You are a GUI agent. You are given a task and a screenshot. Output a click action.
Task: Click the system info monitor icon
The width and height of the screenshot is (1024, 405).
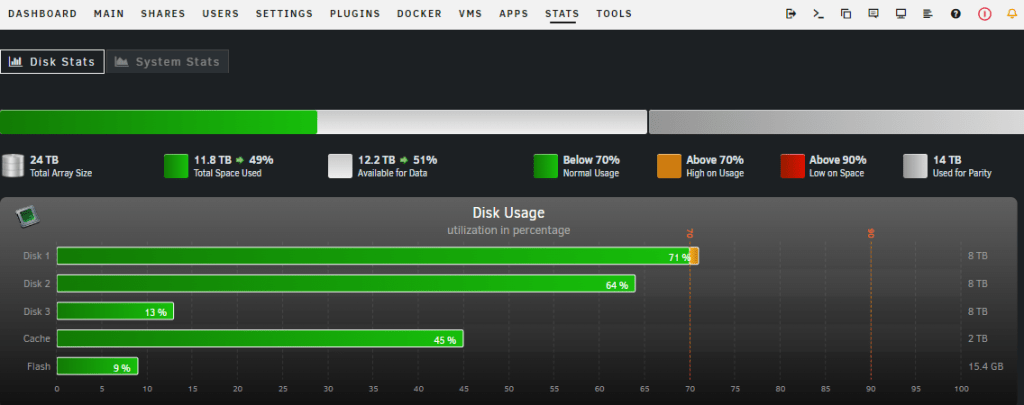pos(900,14)
